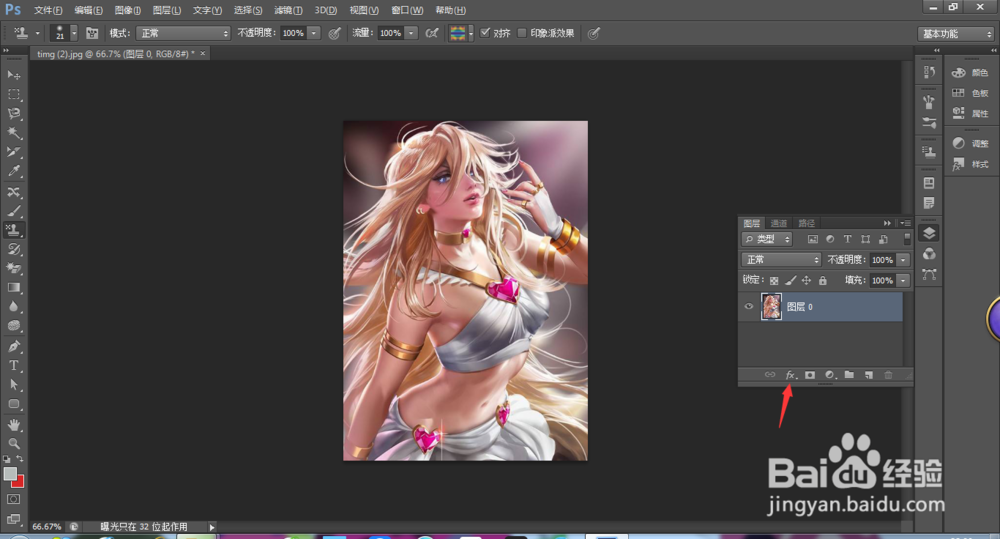This screenshot has width=1000, height=539.
Task: Select the Gradient tool
Action: [x=13, y=288]
